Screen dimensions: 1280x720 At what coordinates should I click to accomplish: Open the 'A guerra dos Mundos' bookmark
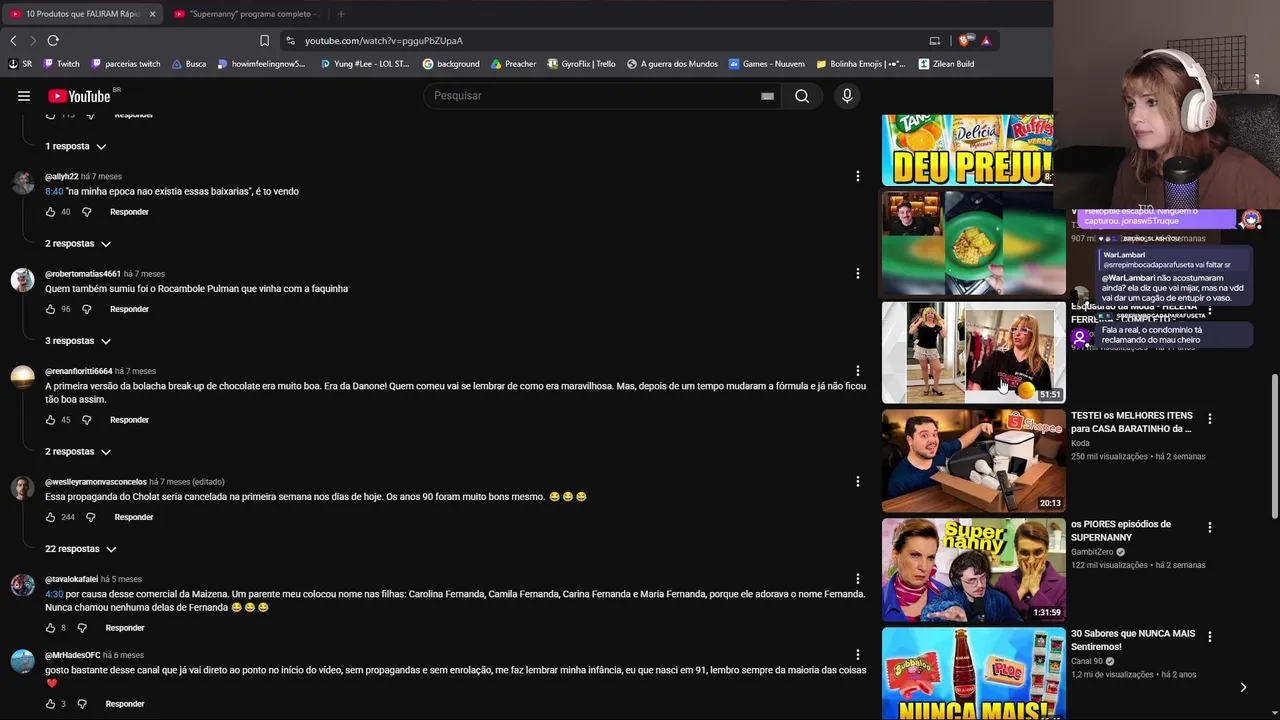(672, 64)
